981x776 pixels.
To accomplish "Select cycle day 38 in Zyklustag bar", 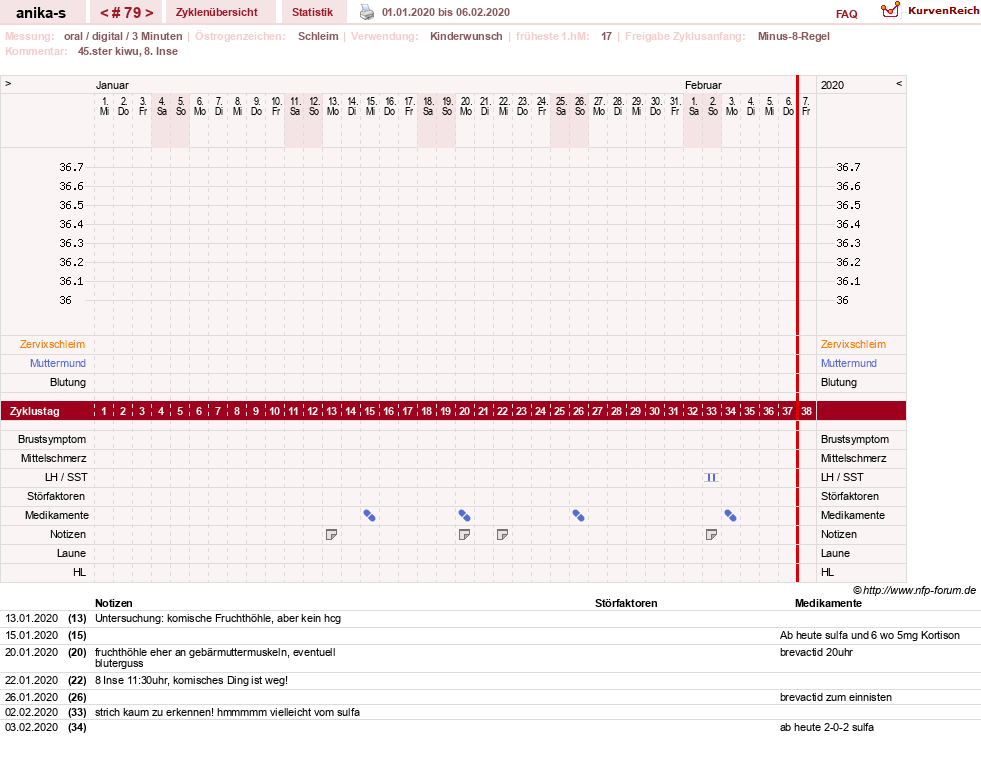I will (x=806, y=411).
